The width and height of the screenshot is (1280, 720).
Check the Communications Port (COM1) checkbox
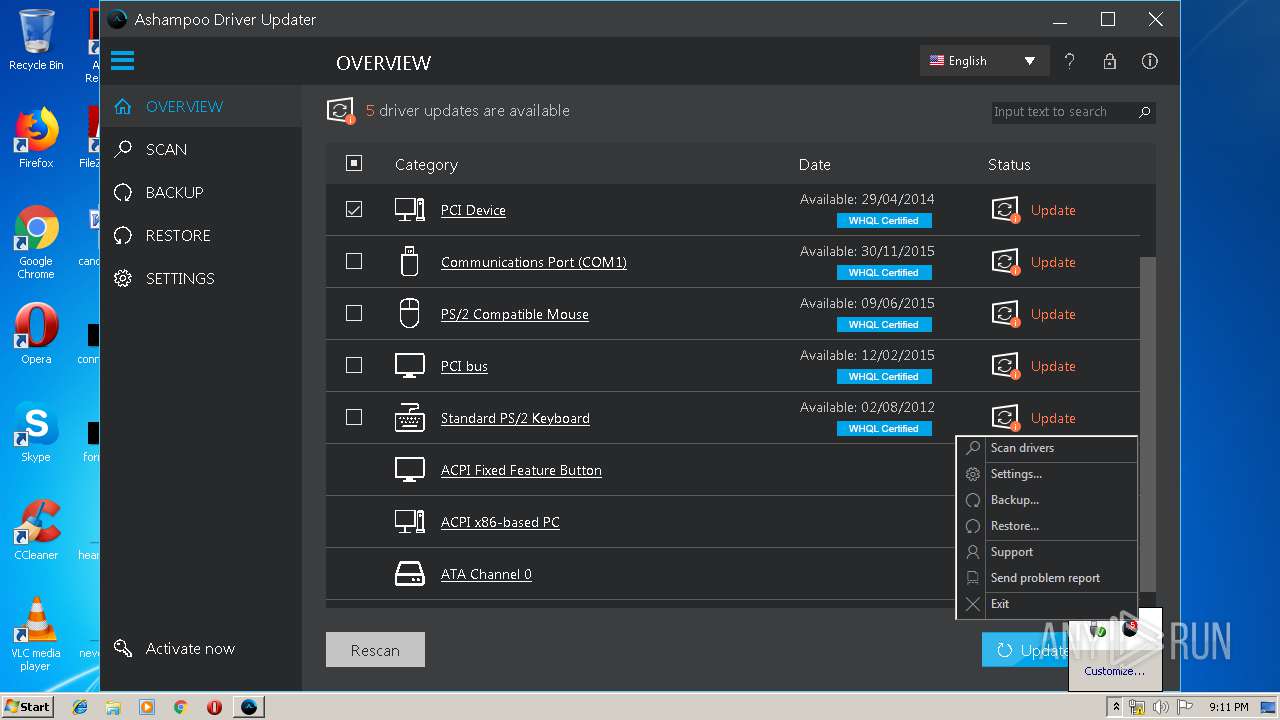354,261
